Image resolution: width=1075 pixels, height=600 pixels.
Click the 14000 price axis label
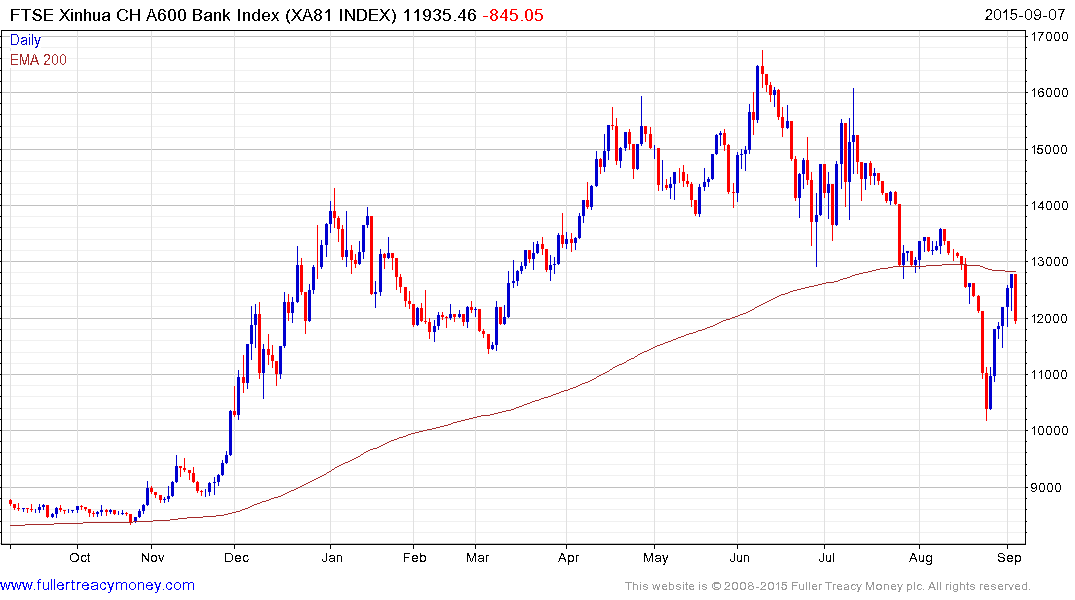[x=1050, y=206]
